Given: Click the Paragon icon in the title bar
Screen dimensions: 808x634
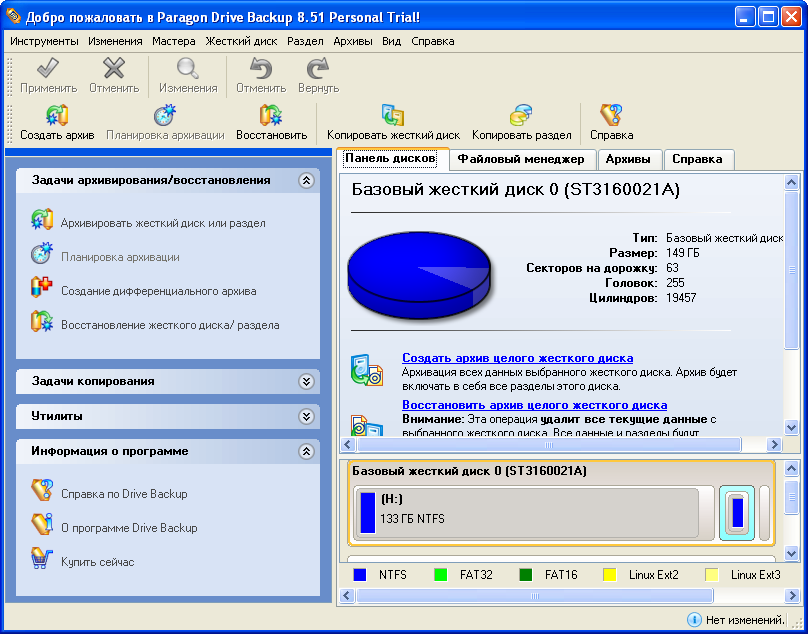Looking at the screenshot, I should (13, 16).
